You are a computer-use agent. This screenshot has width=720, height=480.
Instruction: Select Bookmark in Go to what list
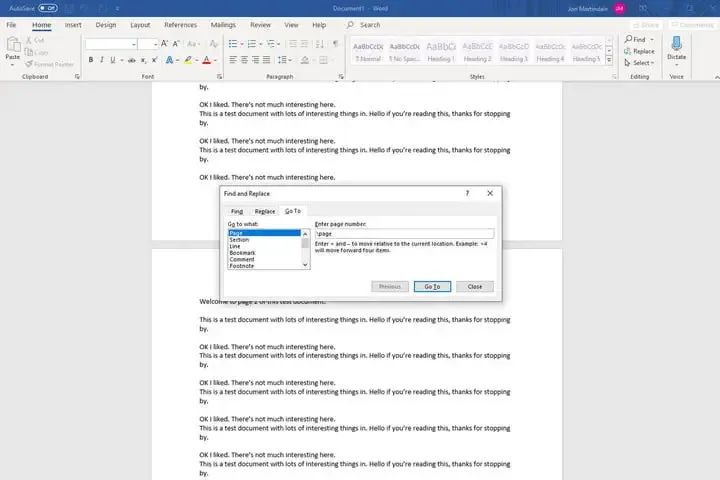264,253
